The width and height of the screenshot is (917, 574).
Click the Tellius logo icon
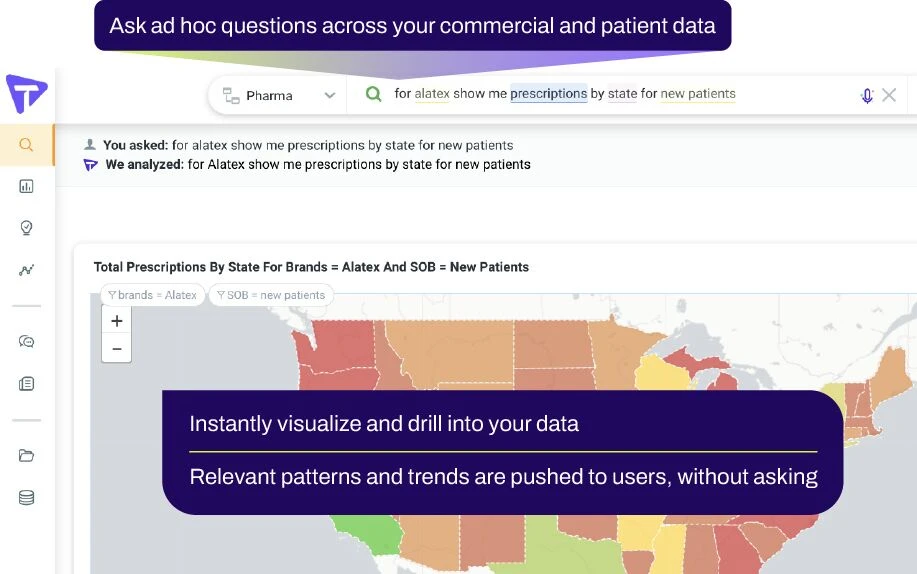(x=26, y=94)
